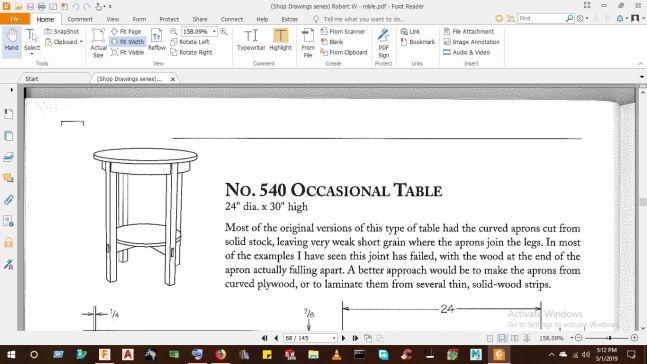This screenshot has height=364, width=647.
Task: Switch to the View ribbon tab
Action: pyautogui.click(x=113, y=19)
